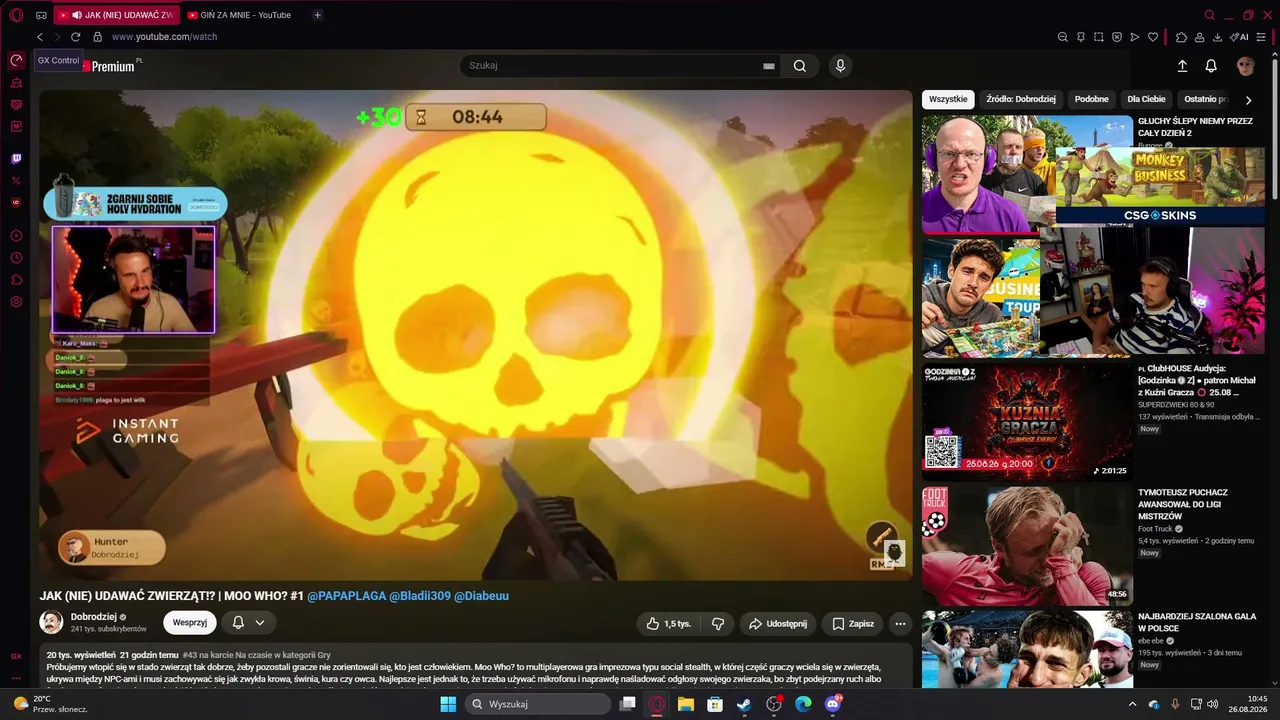Screen dimensions: 1280x720
Task: Open the sidebar settings gear
Action: pos(16,302)
